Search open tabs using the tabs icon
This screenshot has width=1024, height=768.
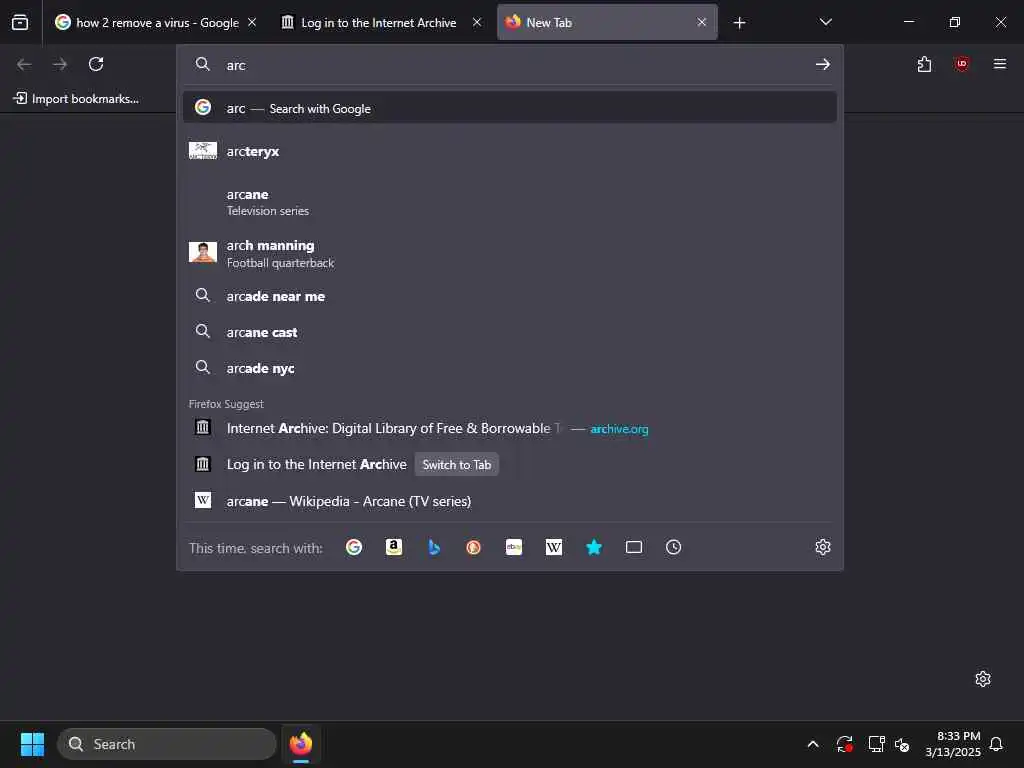point(633,547)
